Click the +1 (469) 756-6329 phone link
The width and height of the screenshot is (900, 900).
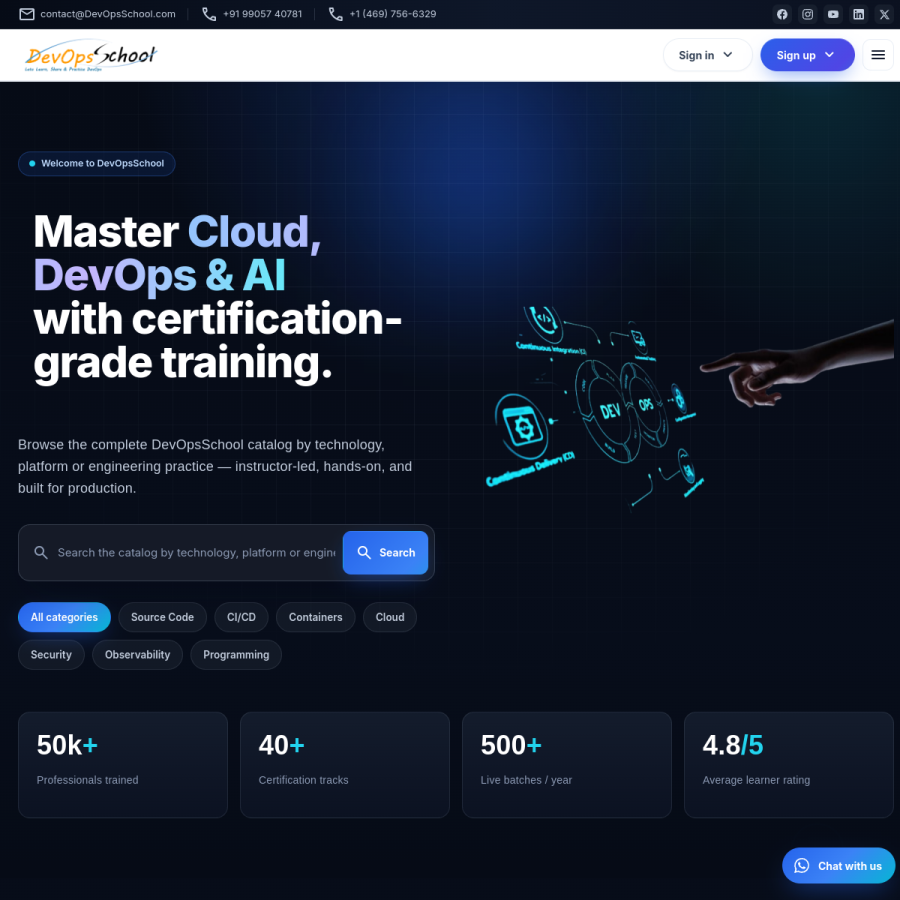393,14
